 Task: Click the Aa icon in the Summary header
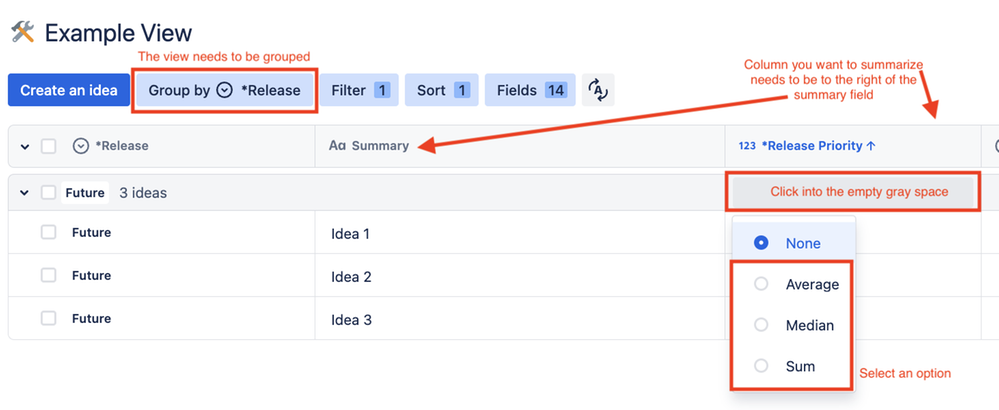coord(337,146)
